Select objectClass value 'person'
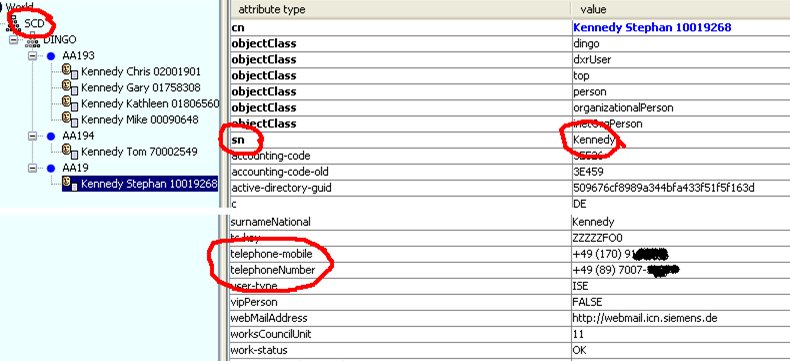Viewport: 790px width, 361px height. coord(589,92)
